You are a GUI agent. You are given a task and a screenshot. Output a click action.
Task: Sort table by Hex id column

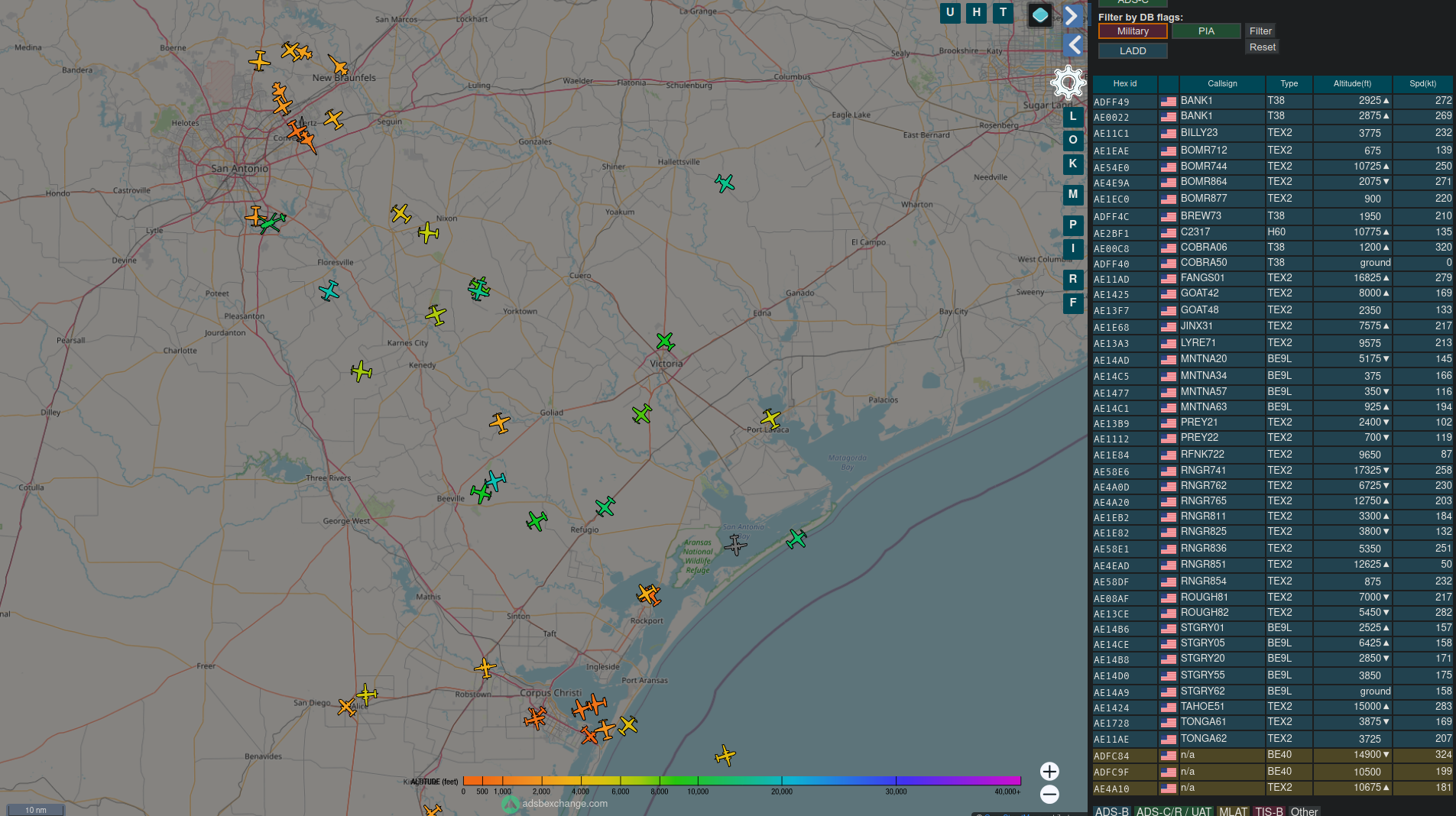(1125, 84)
